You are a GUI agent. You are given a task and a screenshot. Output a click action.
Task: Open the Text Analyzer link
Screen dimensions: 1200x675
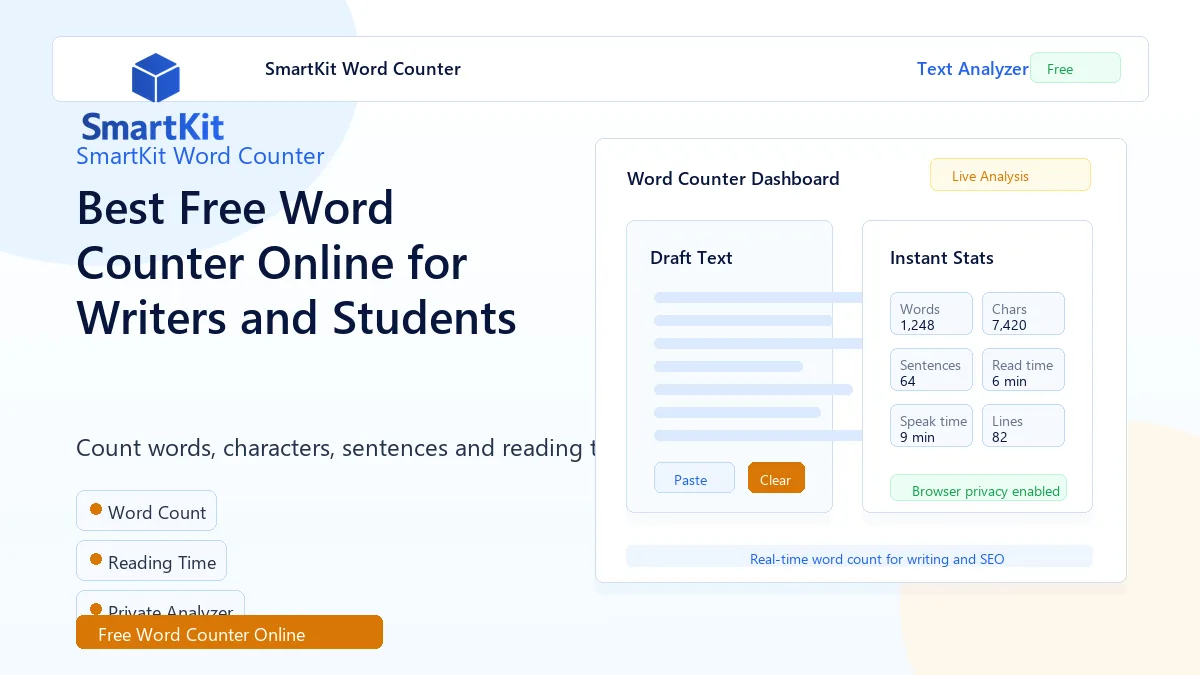click(x=972, y=69)
